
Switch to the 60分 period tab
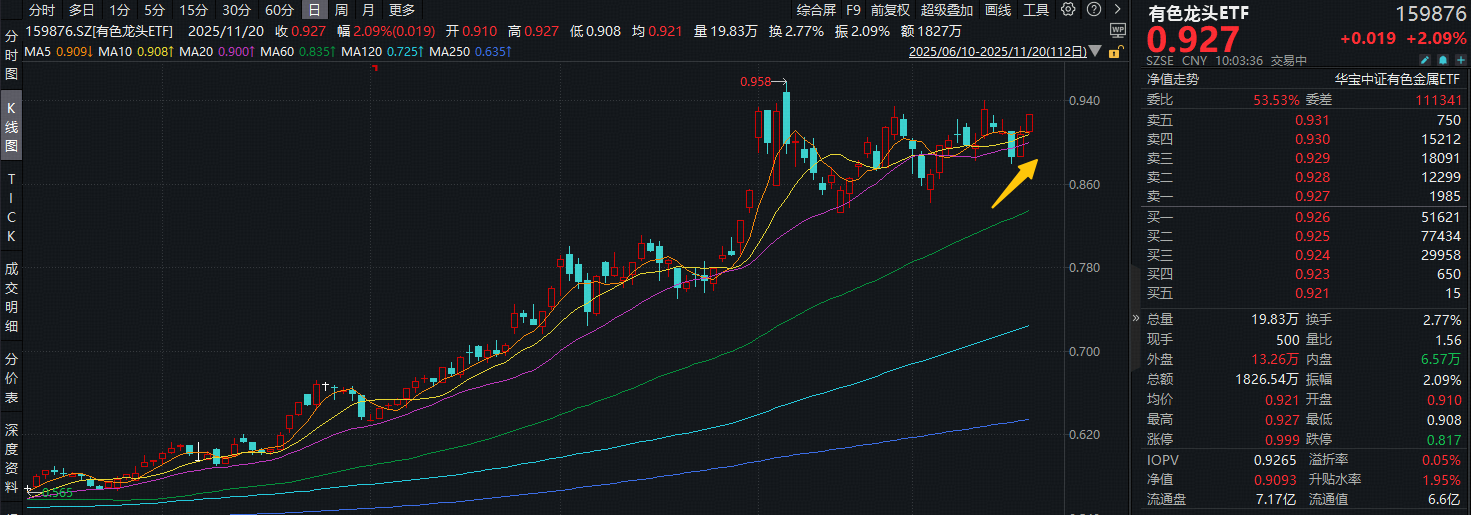(x=280, y=10)
